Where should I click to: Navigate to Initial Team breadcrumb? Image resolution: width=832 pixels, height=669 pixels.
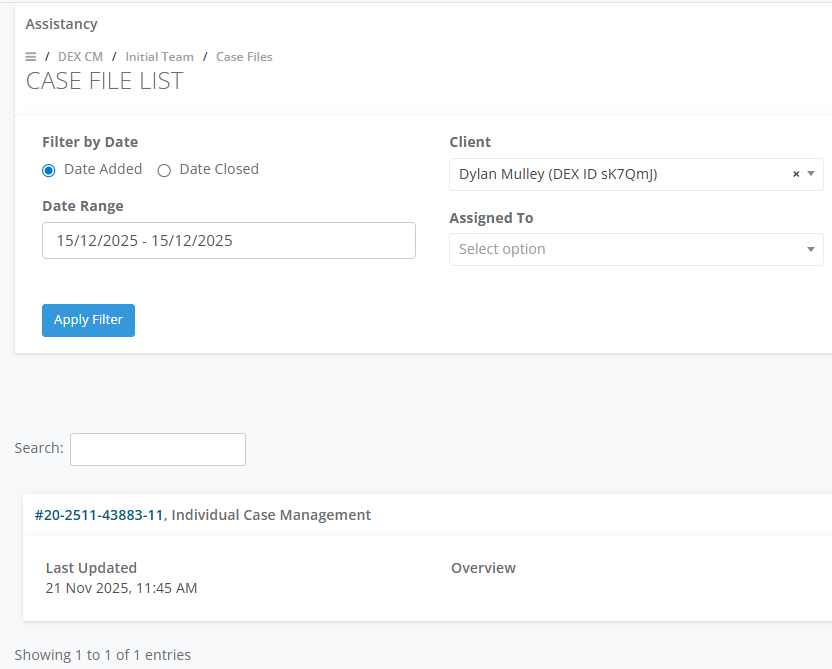[x=159, y=57]
